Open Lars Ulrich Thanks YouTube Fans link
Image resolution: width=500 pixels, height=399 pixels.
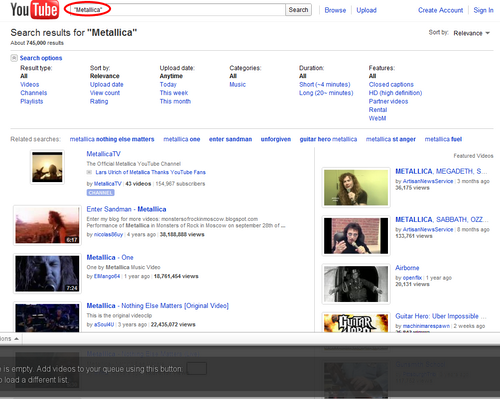click(x=150, y=172)
